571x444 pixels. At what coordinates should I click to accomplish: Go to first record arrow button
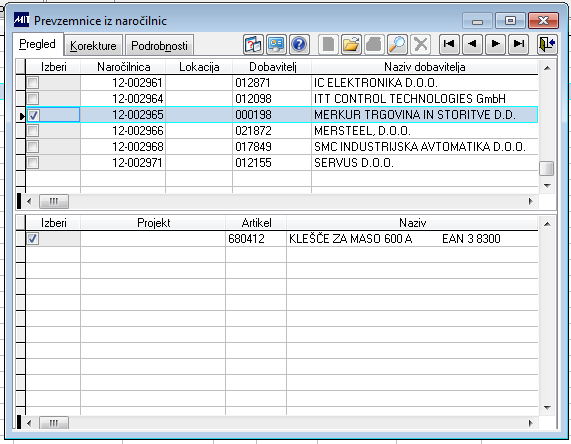(449, 44)
